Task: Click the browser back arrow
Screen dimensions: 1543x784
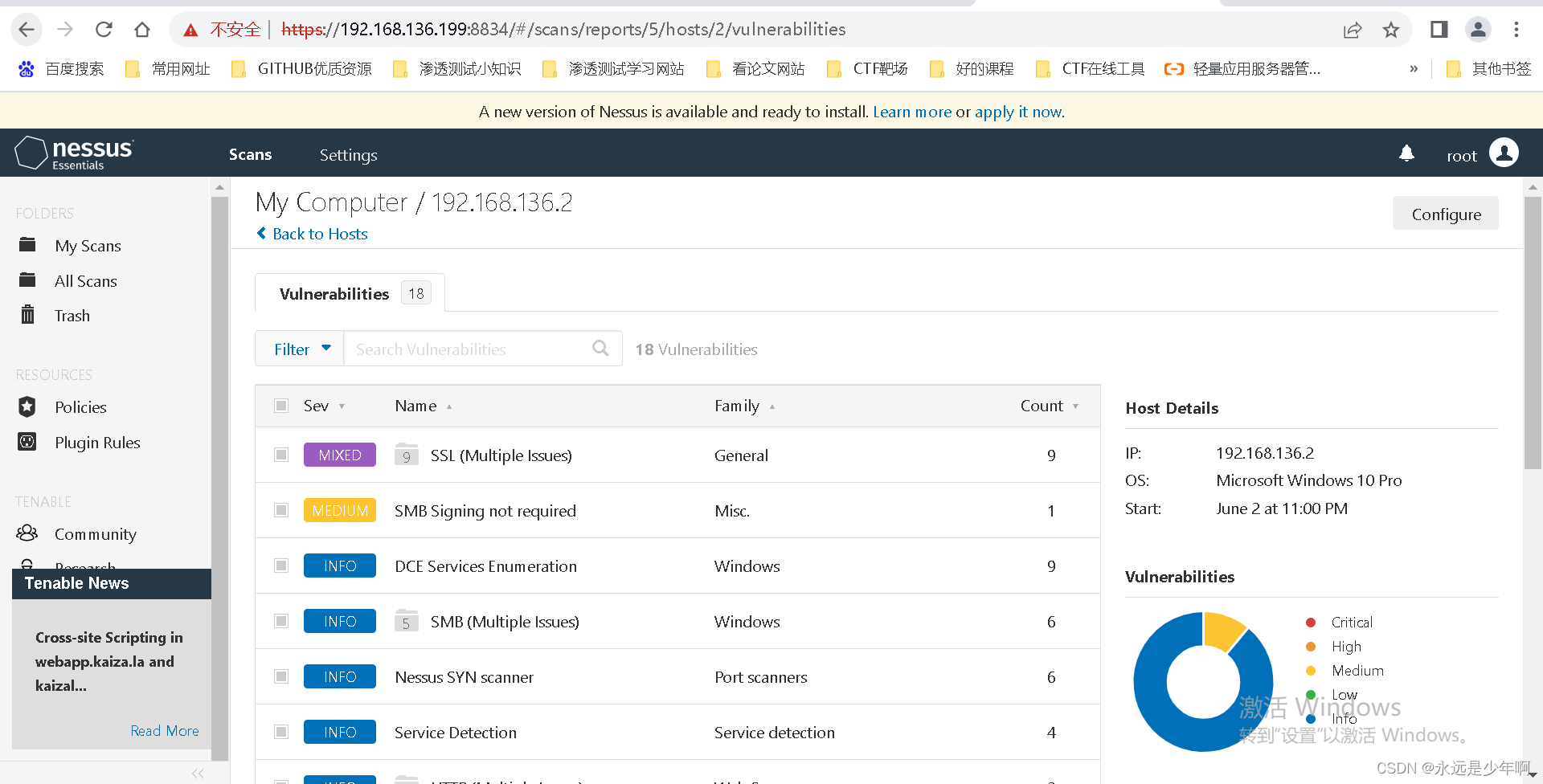Action: (27, 30)
